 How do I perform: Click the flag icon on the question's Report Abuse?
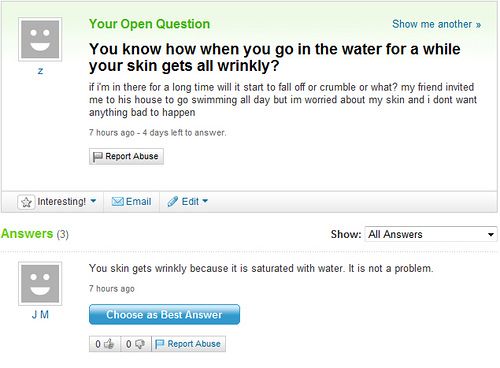[x=97, y=156]
